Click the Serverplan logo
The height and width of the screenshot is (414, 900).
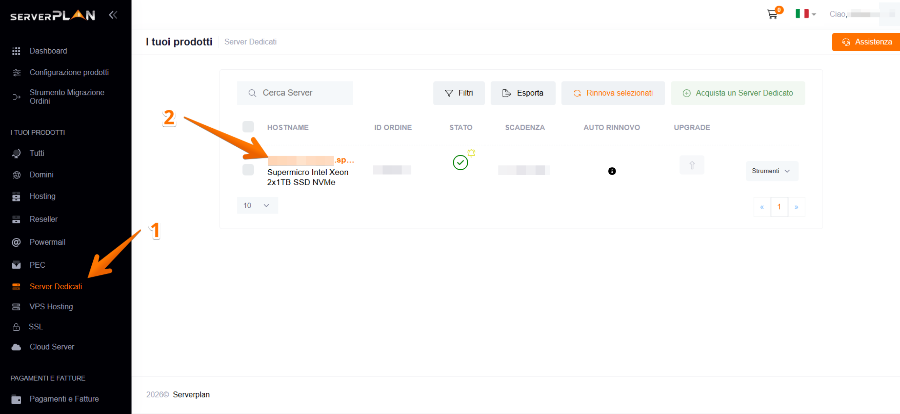(53, 15)
